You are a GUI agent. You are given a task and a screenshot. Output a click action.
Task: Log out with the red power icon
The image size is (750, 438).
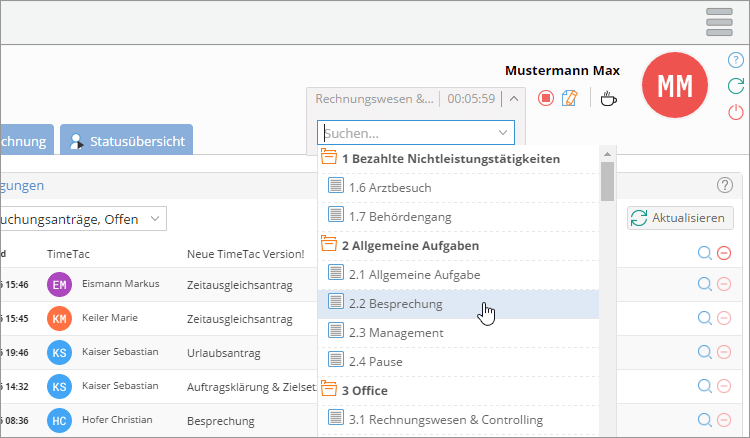[x=736, y=112]
